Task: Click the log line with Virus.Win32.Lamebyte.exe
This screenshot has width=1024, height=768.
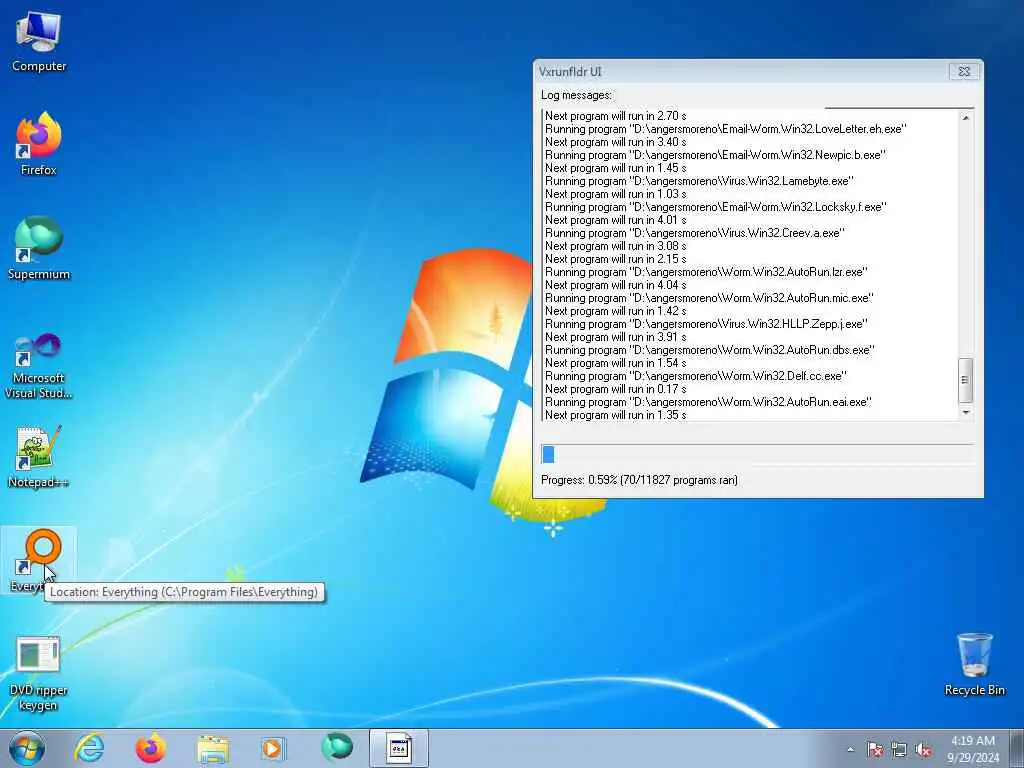Action: point(699,181)
